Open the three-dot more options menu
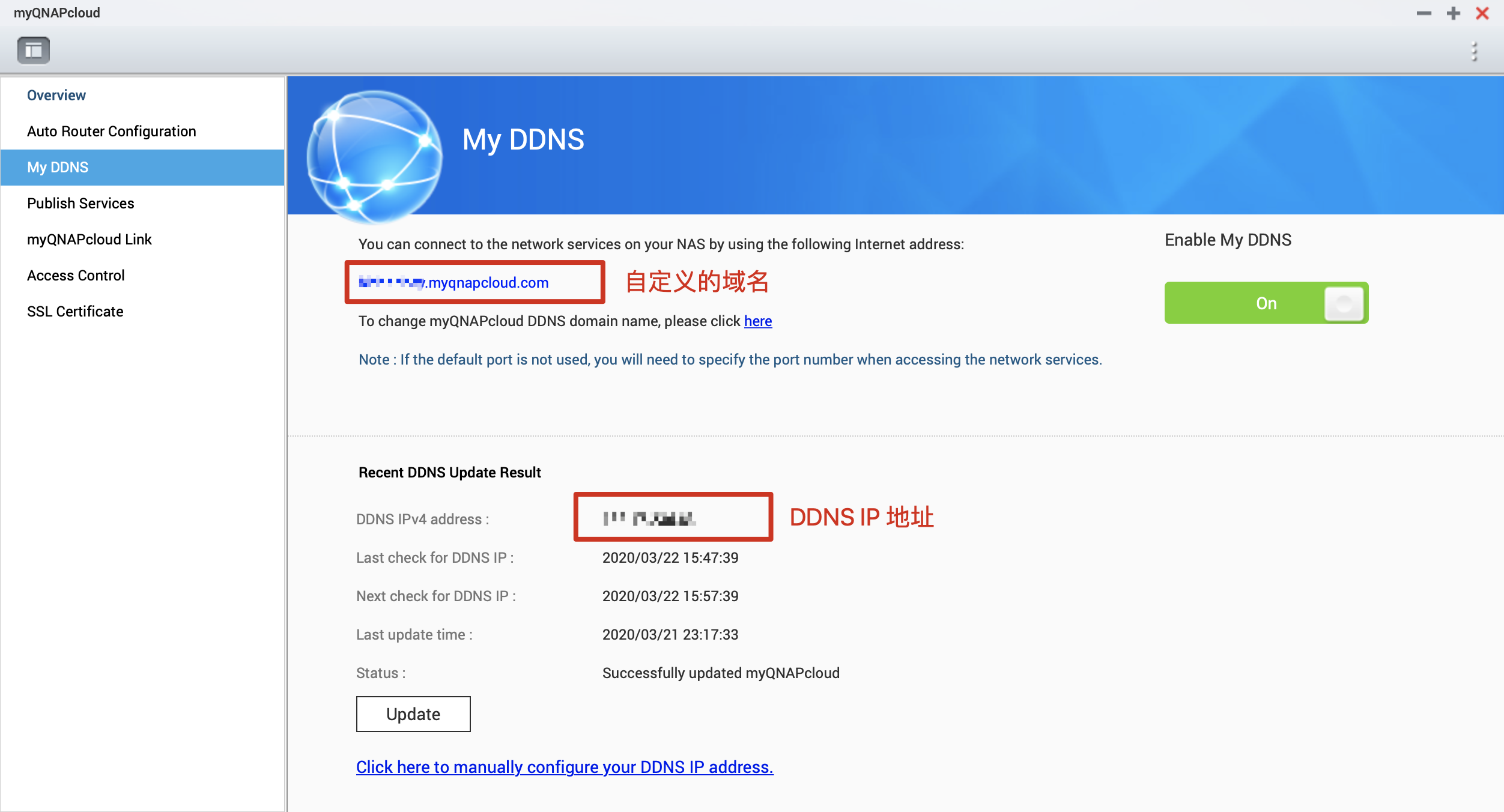 click(x=1474, y=52)
